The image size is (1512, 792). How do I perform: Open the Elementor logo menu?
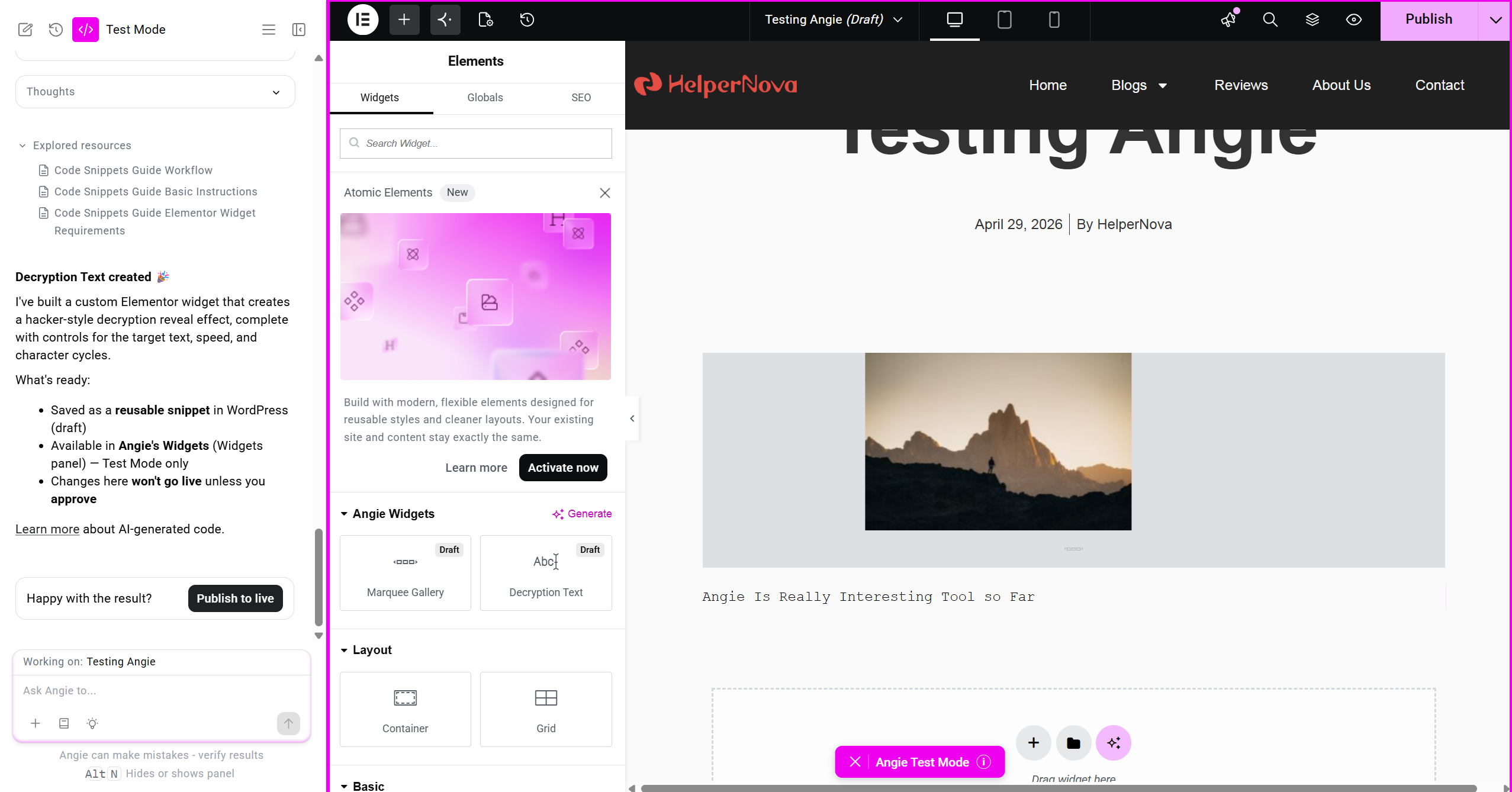(362, 20)
